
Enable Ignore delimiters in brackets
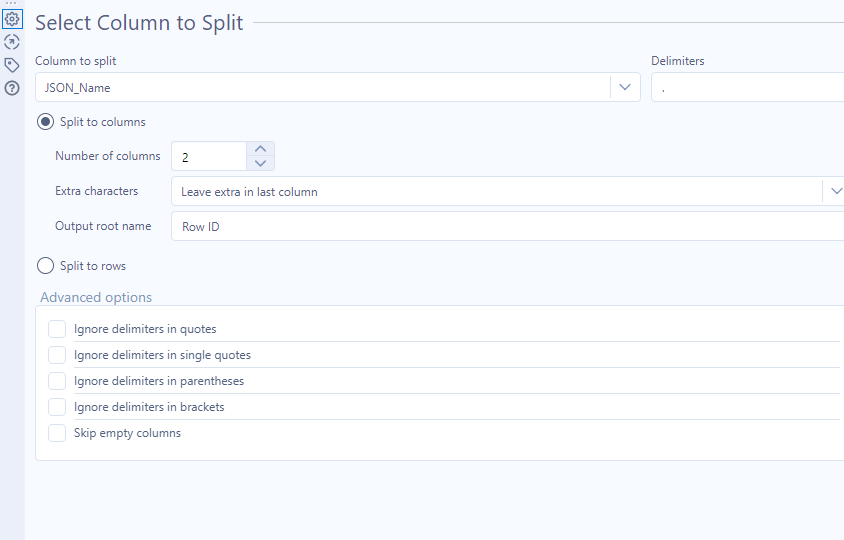click(x=57, y=407)
